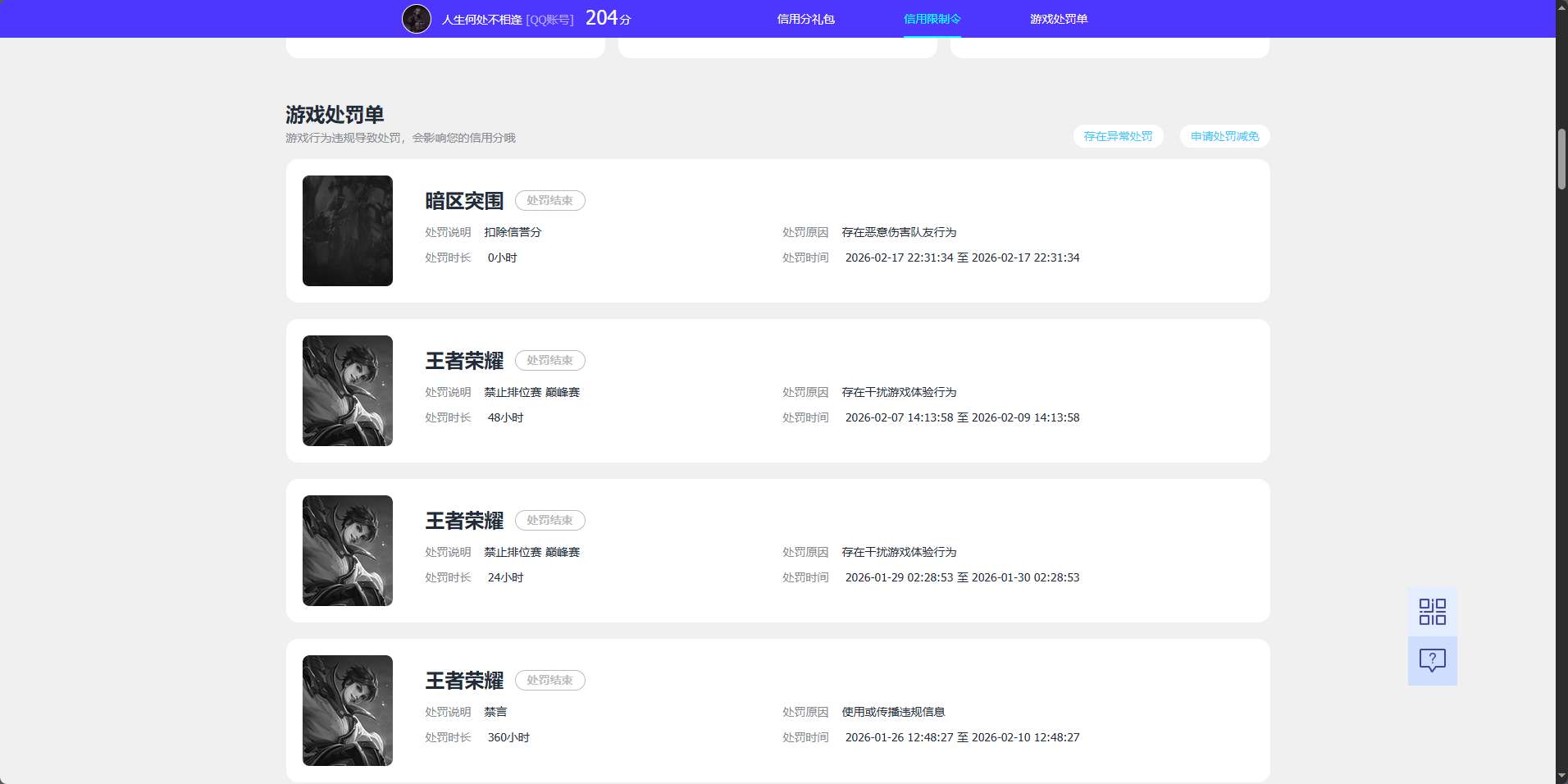Click the question-mark feedback bubble icon
This screenshot has height=784, width=1568.
click(x=1432, y=660)
